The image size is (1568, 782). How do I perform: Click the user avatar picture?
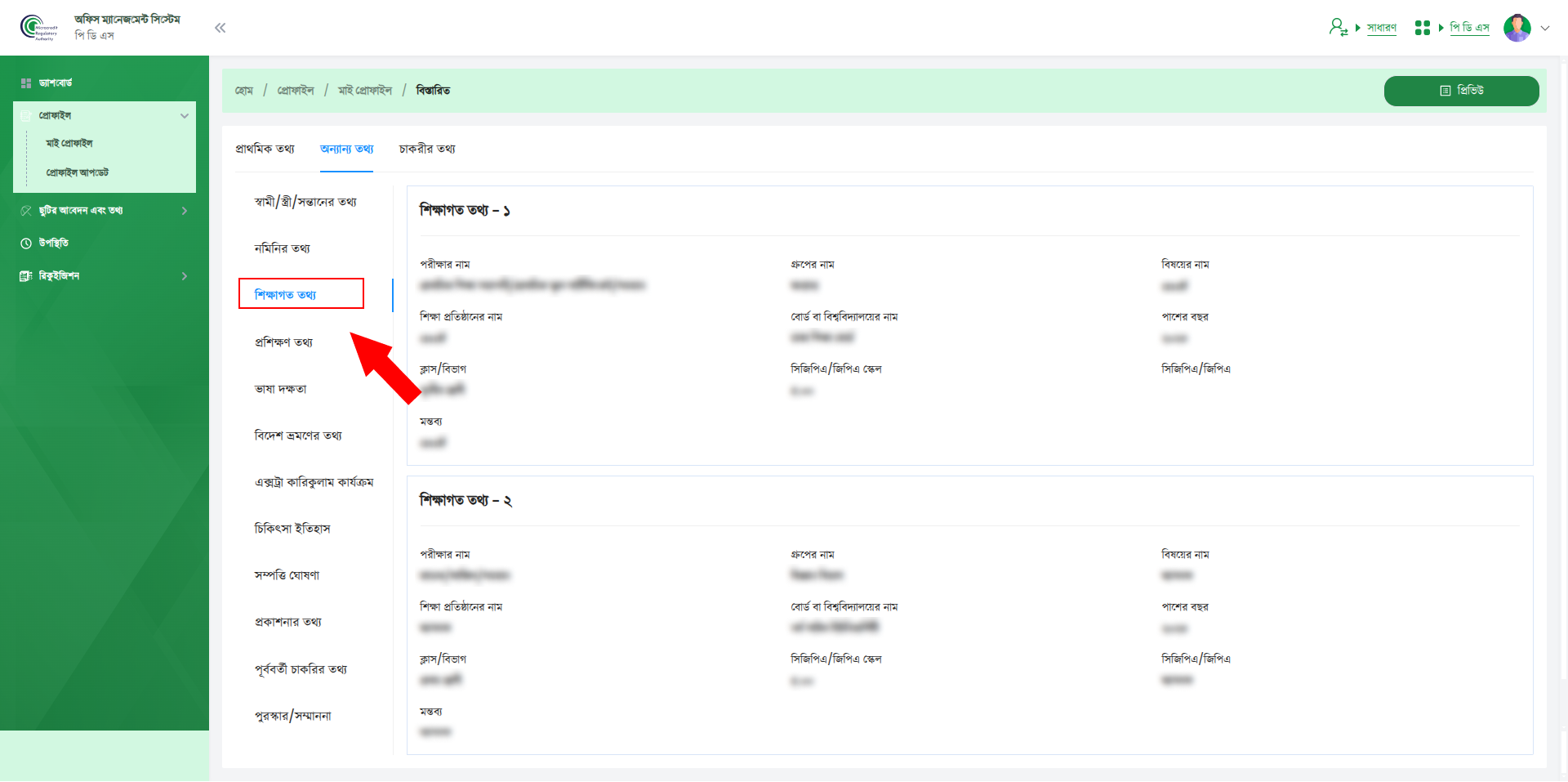click(x=1517, y=28)
